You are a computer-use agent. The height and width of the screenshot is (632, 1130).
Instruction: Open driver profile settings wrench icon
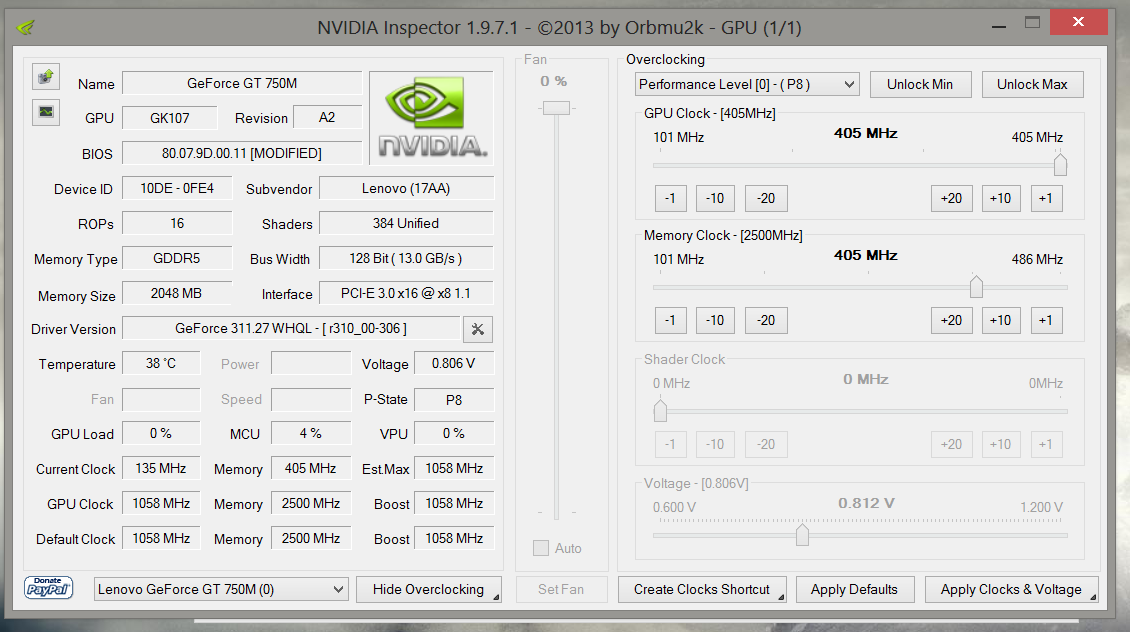478,329
